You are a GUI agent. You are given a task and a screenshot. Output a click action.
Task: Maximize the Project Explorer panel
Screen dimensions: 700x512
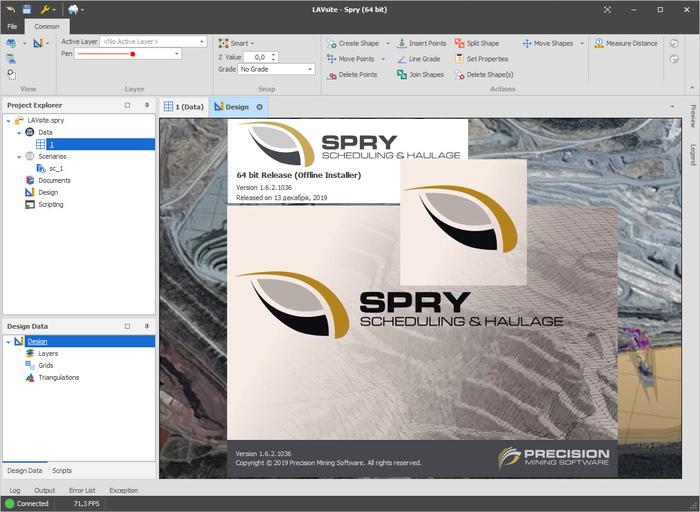(127, 105)
